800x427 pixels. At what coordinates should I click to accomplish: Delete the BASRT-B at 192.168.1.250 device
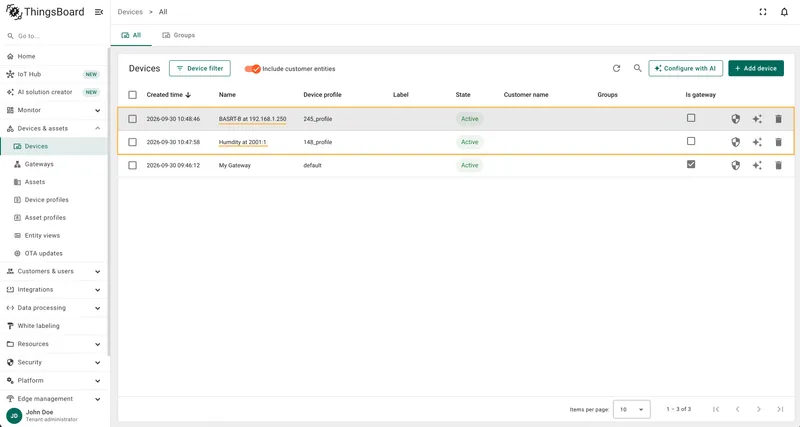coord(778,119)
